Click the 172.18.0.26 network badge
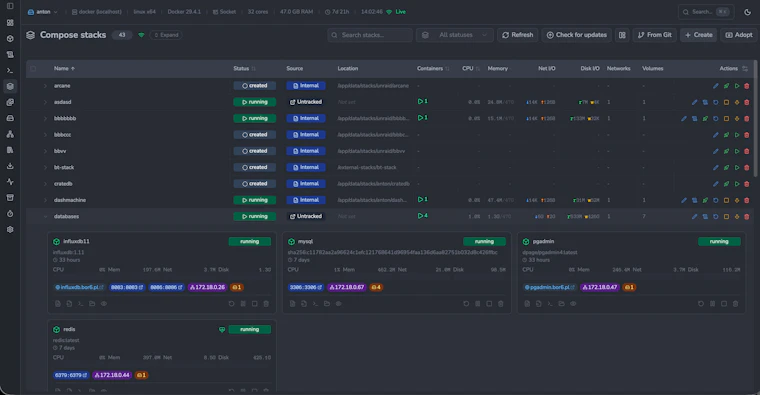 tap(207, 287)
